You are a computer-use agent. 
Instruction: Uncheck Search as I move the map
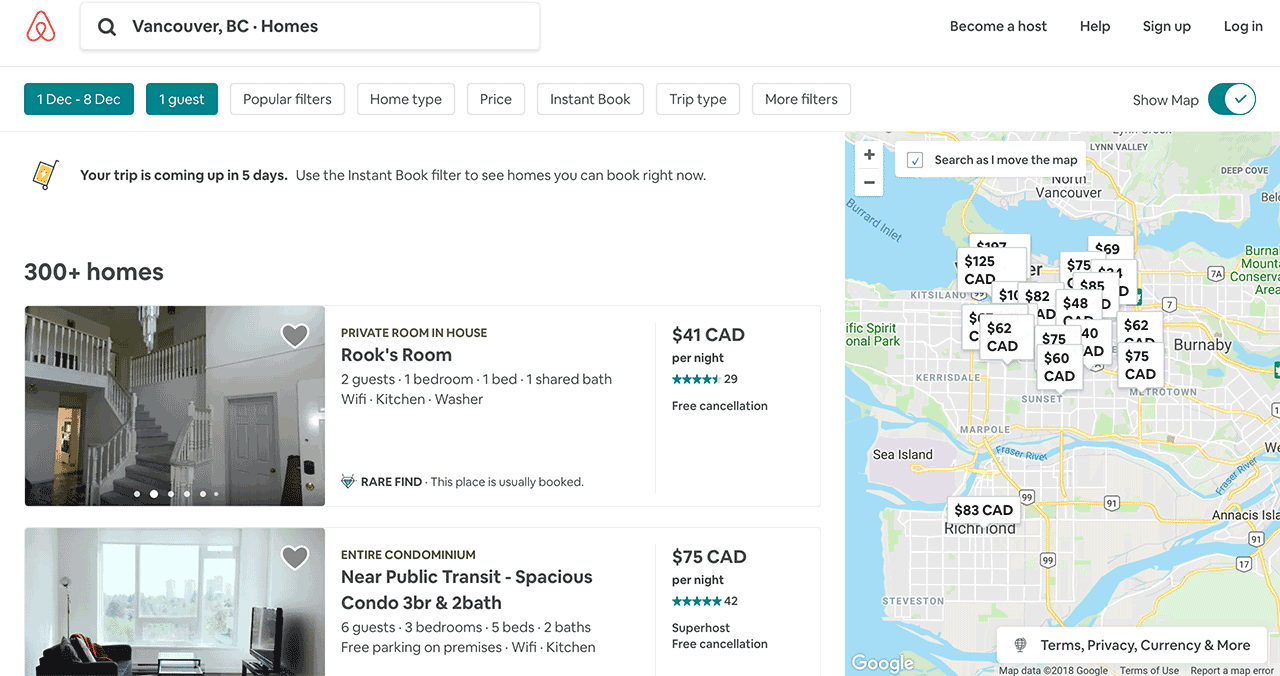click(913, 158)
